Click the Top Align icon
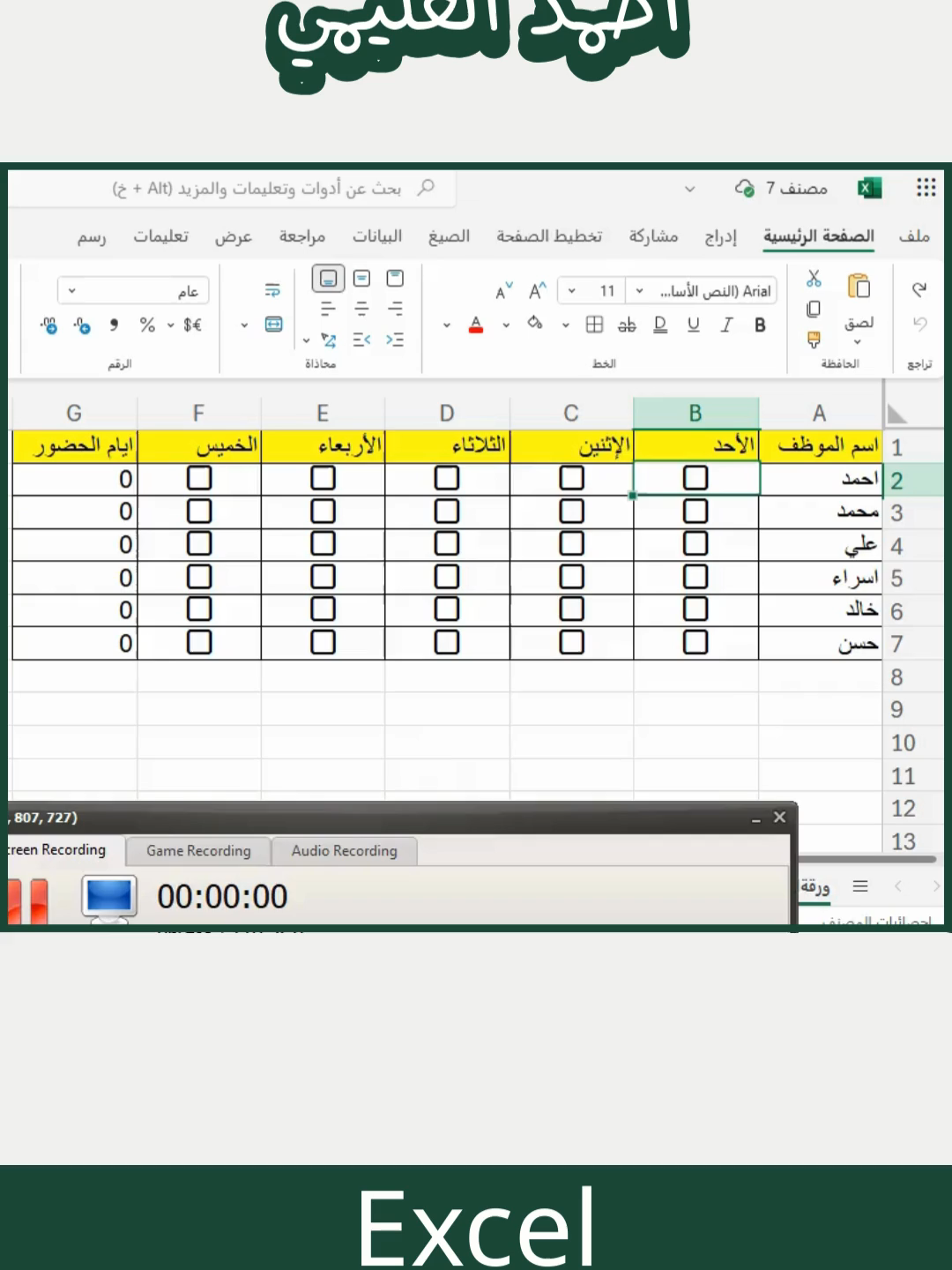This screenshot has height=1270, width=952. pyautogui.click(x=395, y=279)
